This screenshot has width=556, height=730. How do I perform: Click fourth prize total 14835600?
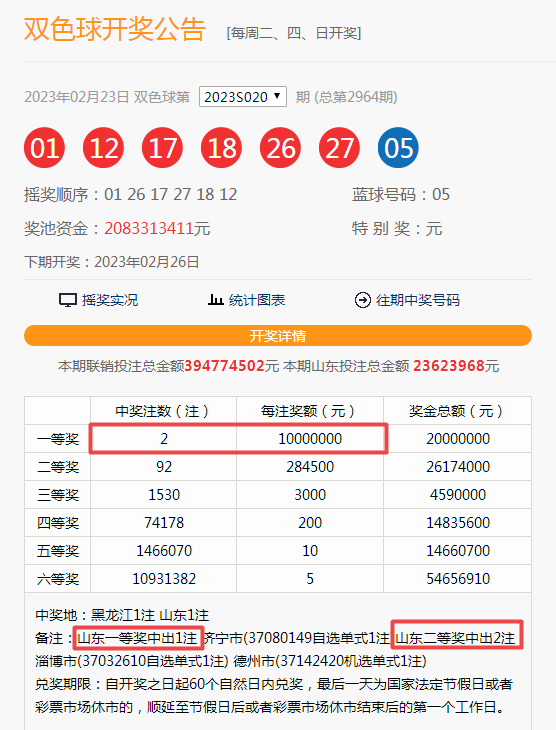coord(458,522)
